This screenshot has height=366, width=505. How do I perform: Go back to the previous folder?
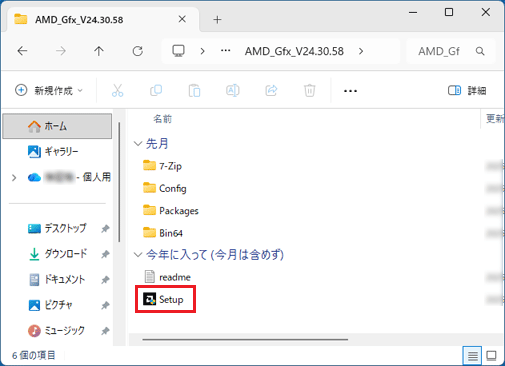click(x=22, y=51)
